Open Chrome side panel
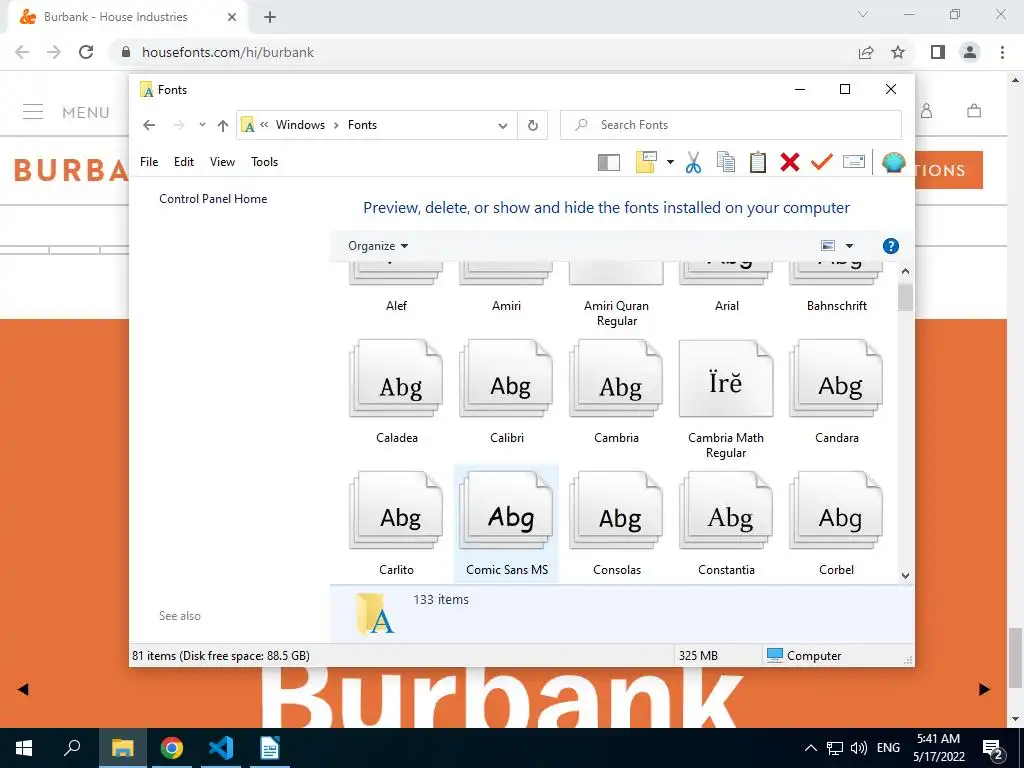This screenshot has width=1024, height=768. click(938, 52)
